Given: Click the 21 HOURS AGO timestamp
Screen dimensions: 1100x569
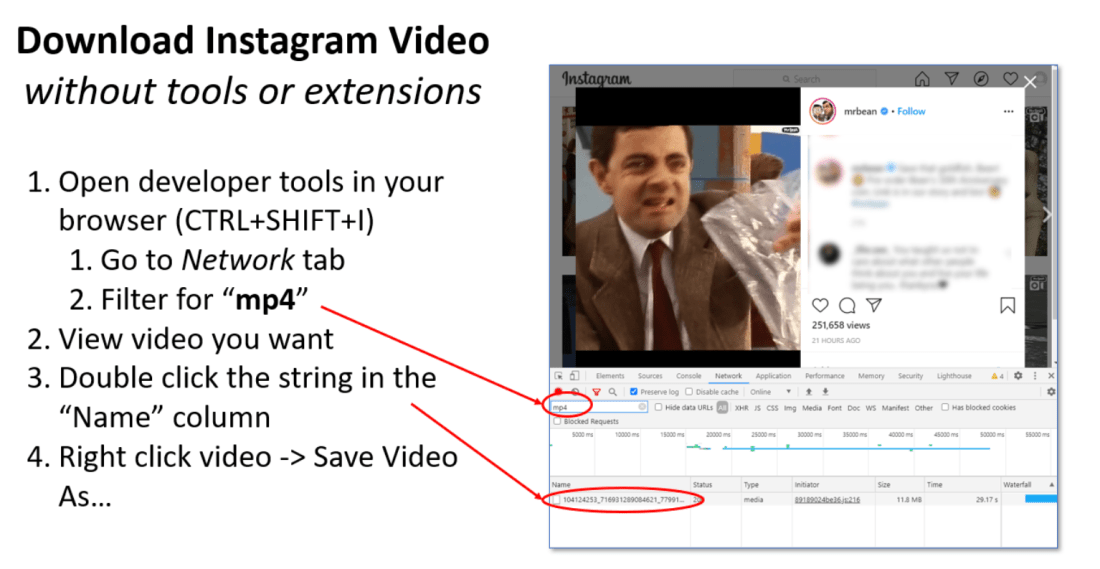Looking at the screenshot, I should [x=836, y=341].
